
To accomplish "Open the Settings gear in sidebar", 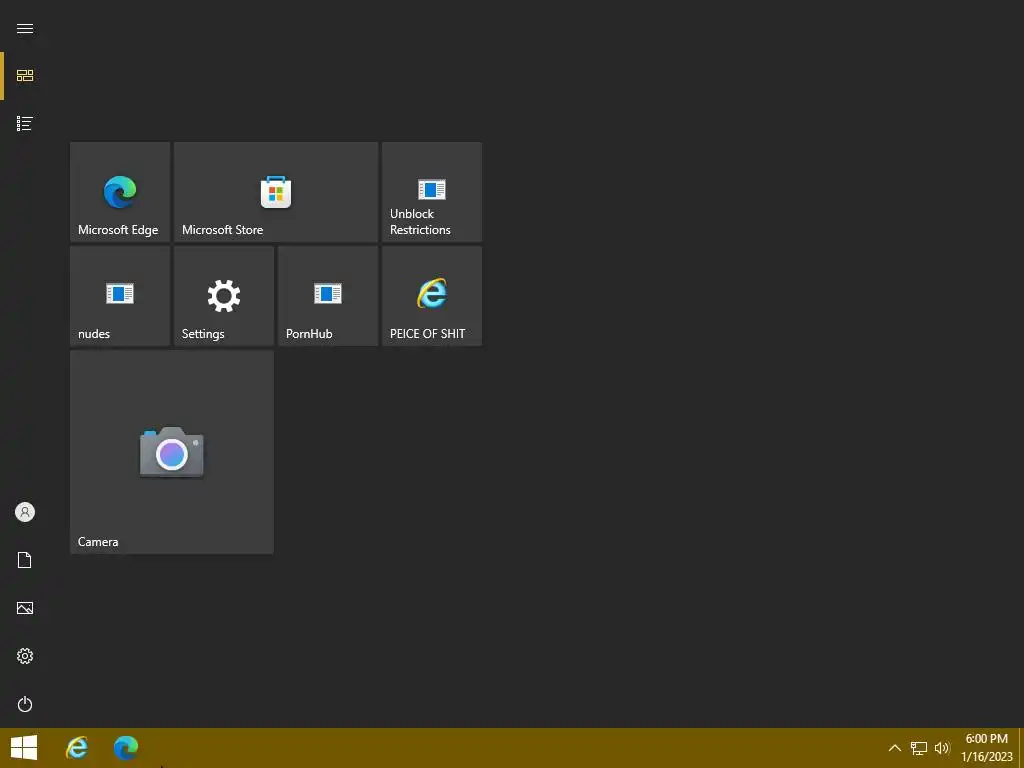I will tap(25, 656).
